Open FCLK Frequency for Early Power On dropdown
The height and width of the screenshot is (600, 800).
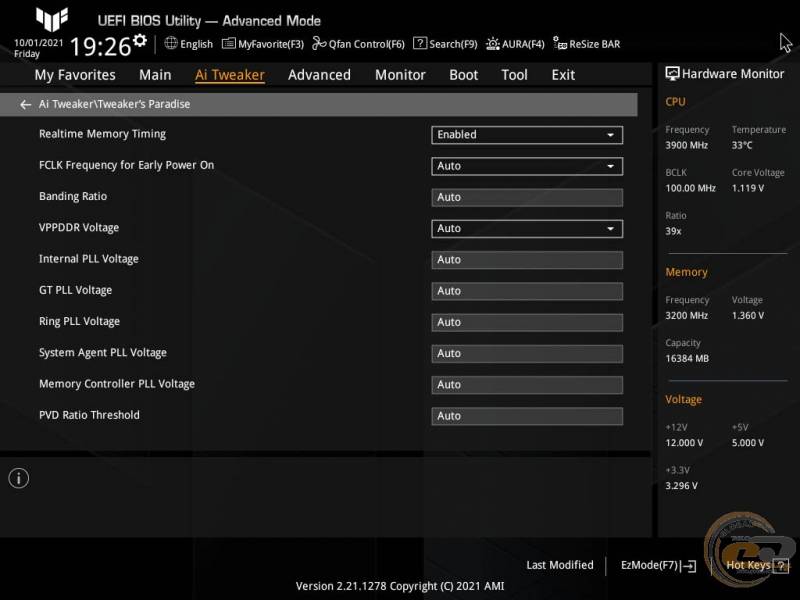[527, 166]
